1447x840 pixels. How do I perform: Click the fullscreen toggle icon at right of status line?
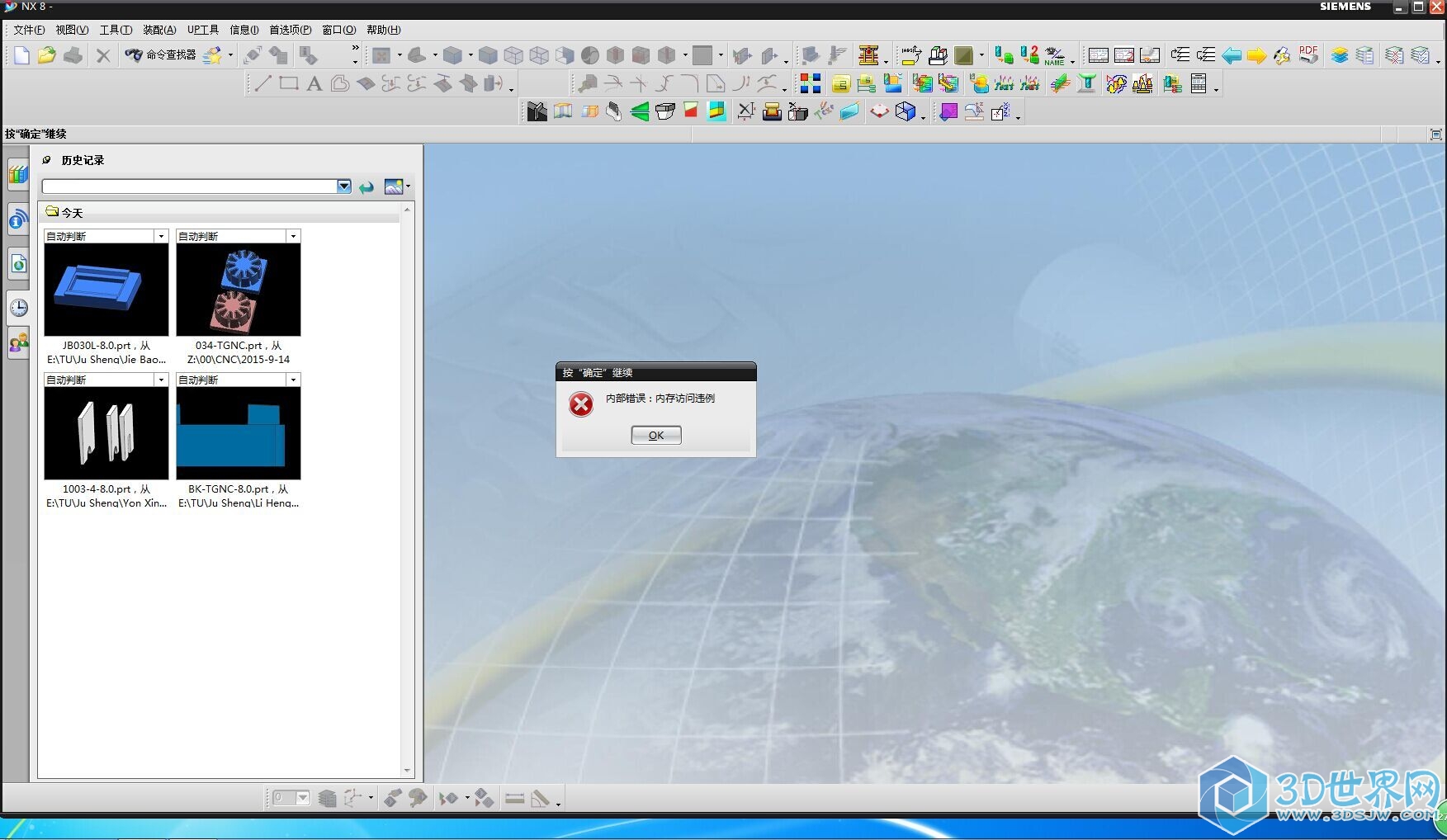(1435, 134)
